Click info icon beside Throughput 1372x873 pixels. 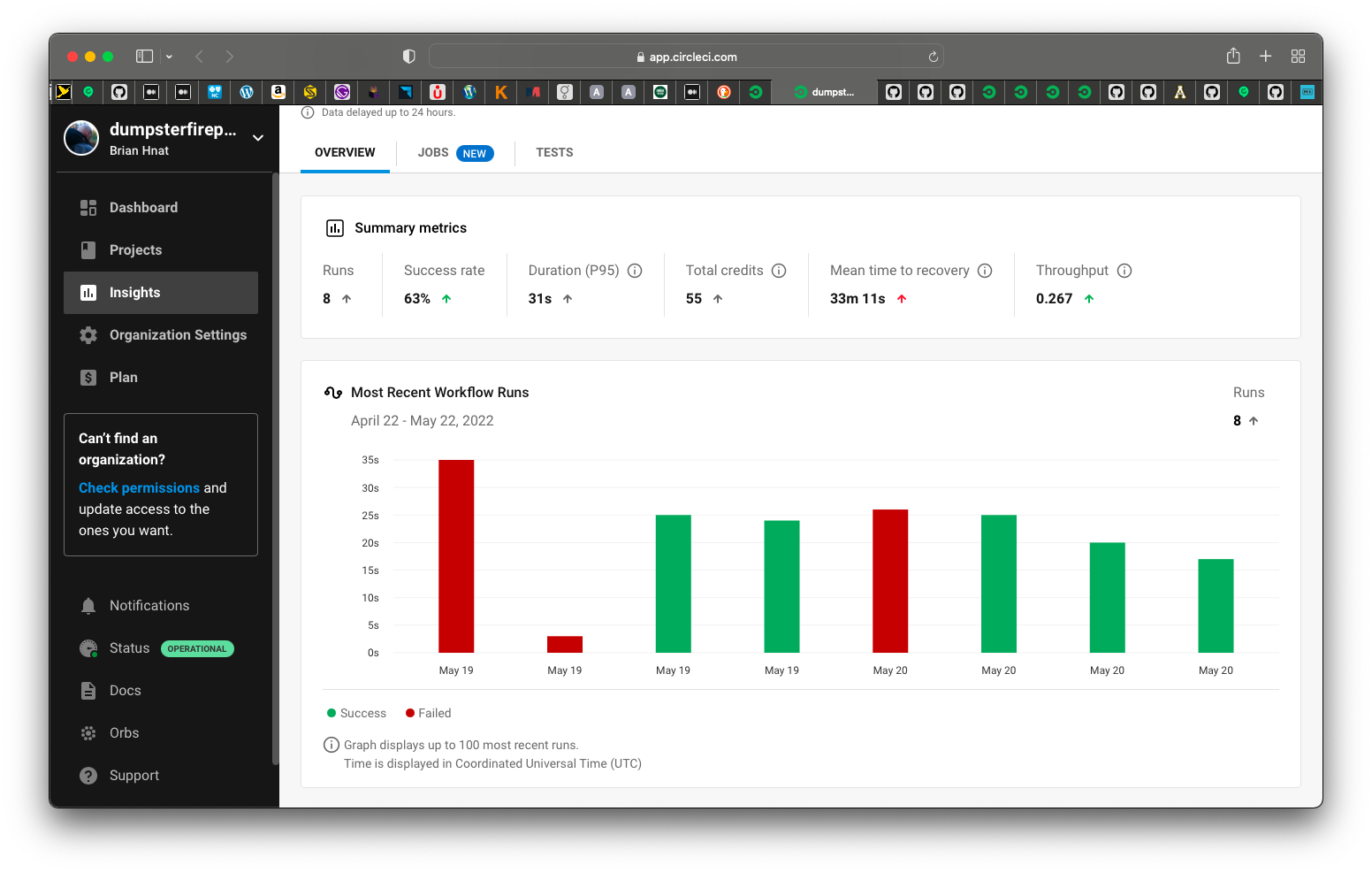[1124, 271]
